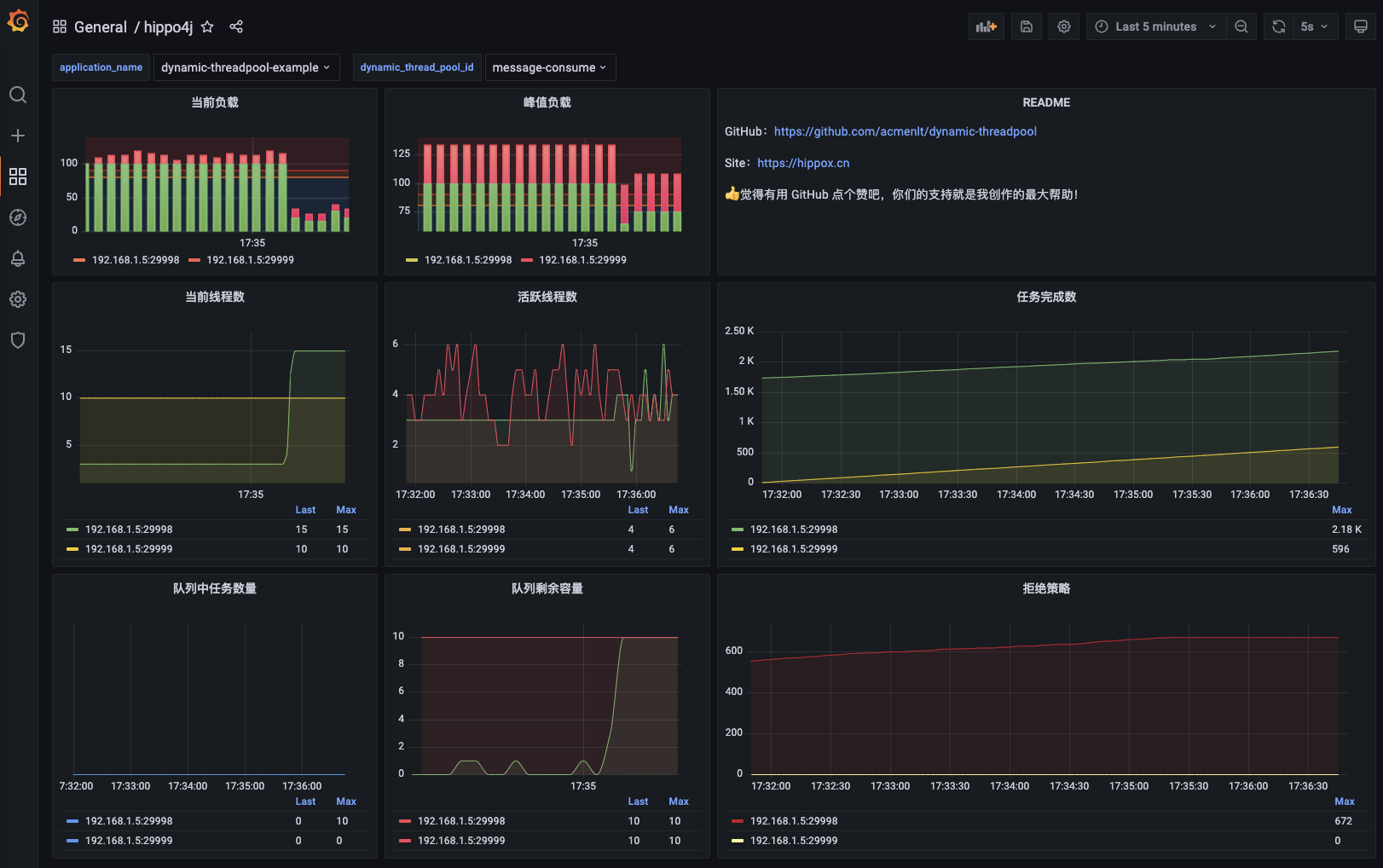
Task: Open the Server Admin shield icon
Action: pos(18,340)
